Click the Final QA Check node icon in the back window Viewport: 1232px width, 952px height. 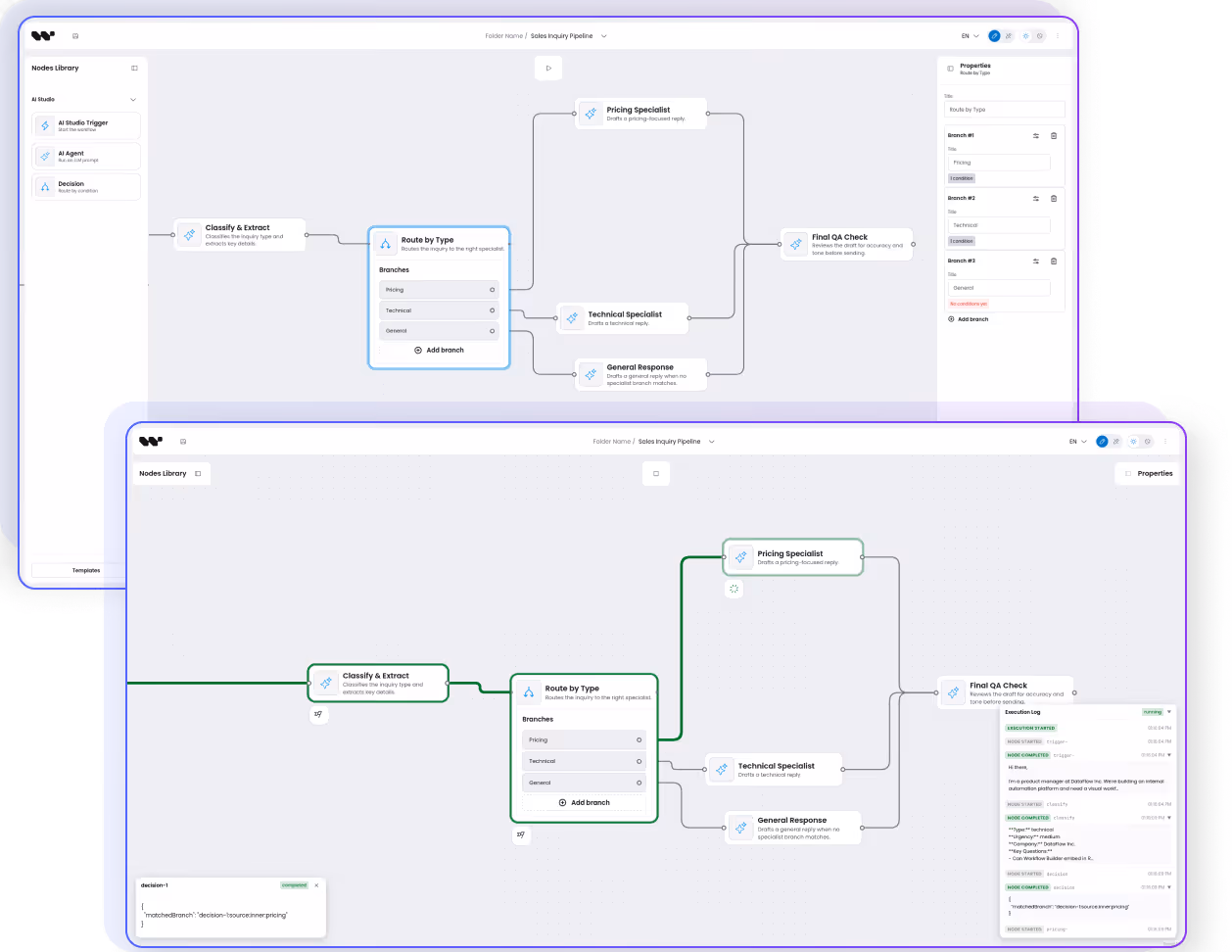[795, 244]
